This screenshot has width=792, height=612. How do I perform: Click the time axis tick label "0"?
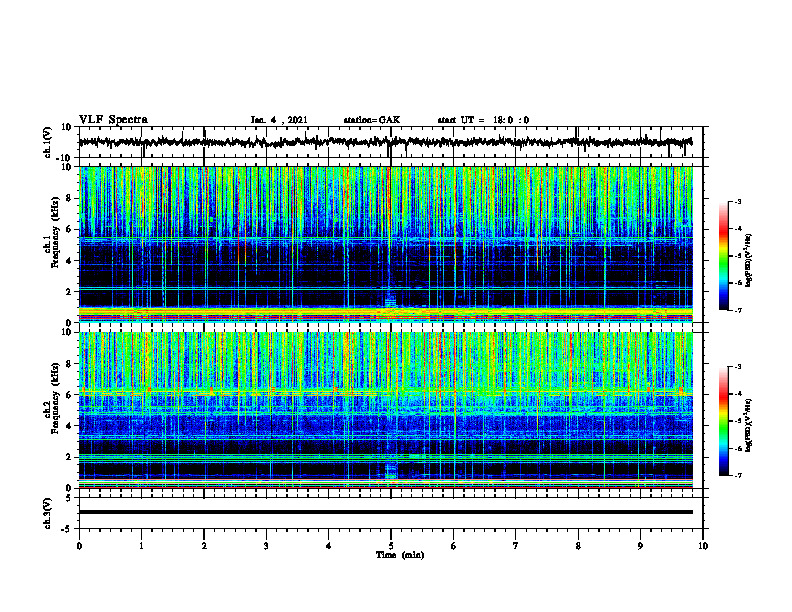tap(79, 546)
